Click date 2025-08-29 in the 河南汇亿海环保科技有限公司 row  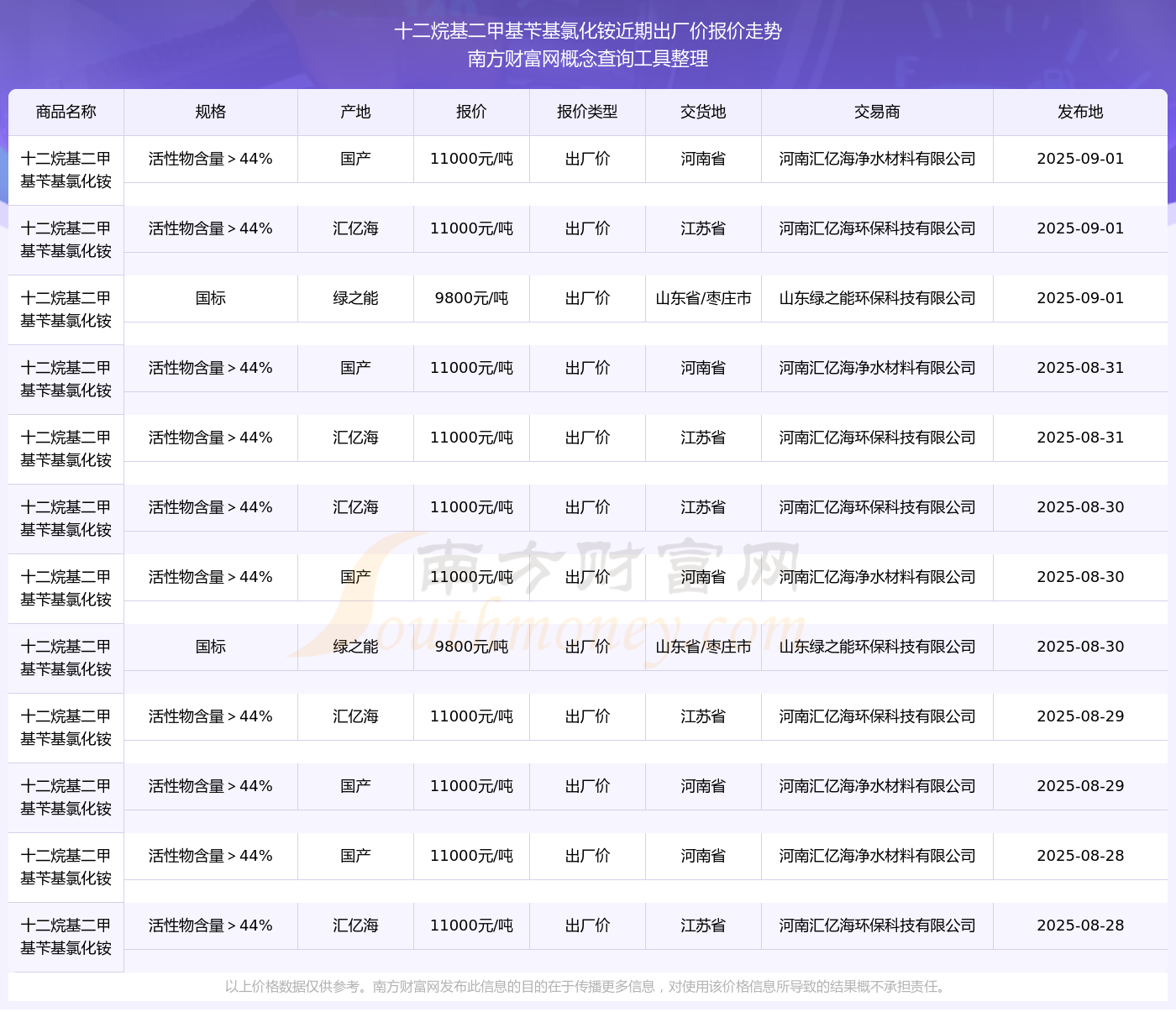[x=1080, y=716]
